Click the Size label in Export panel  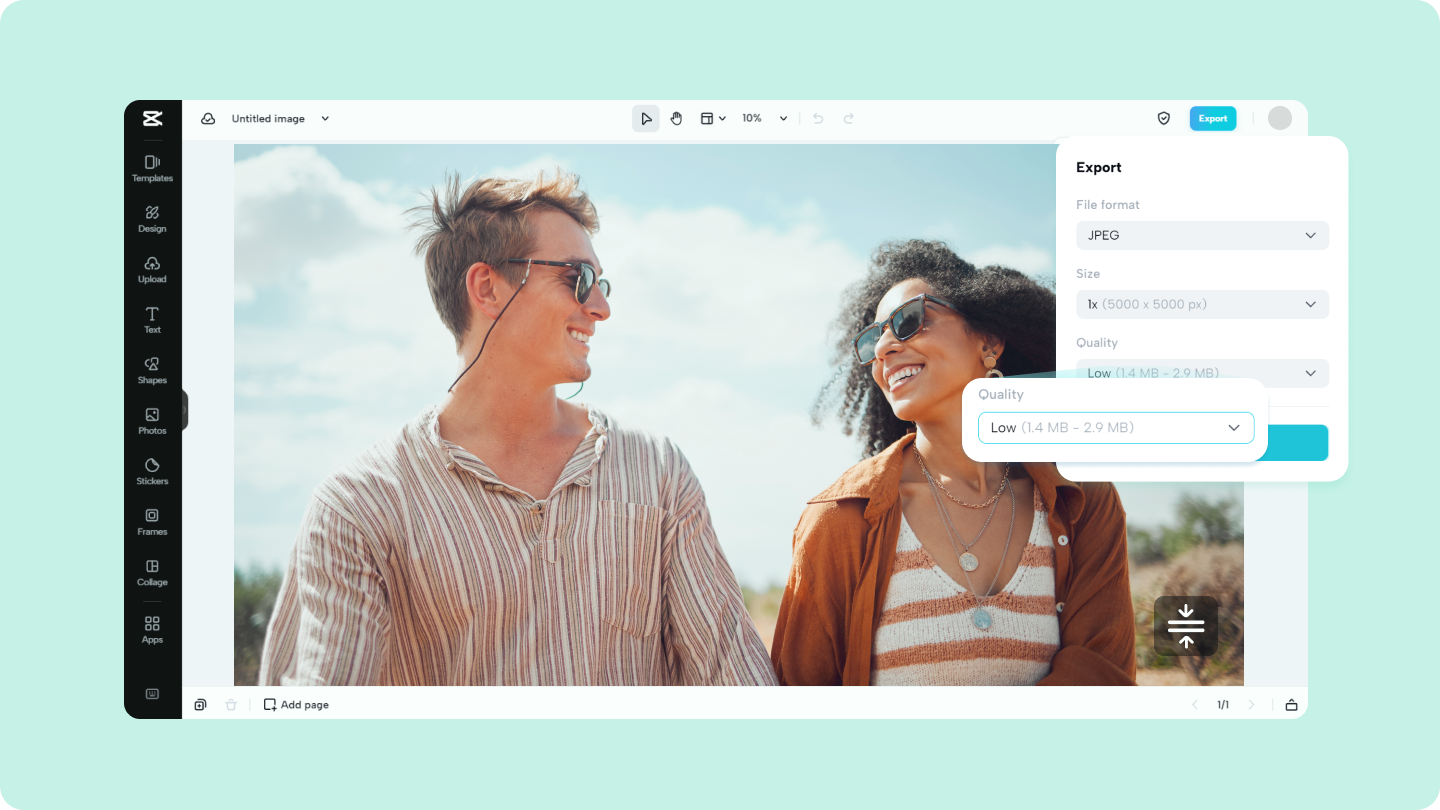(1088, 273)
